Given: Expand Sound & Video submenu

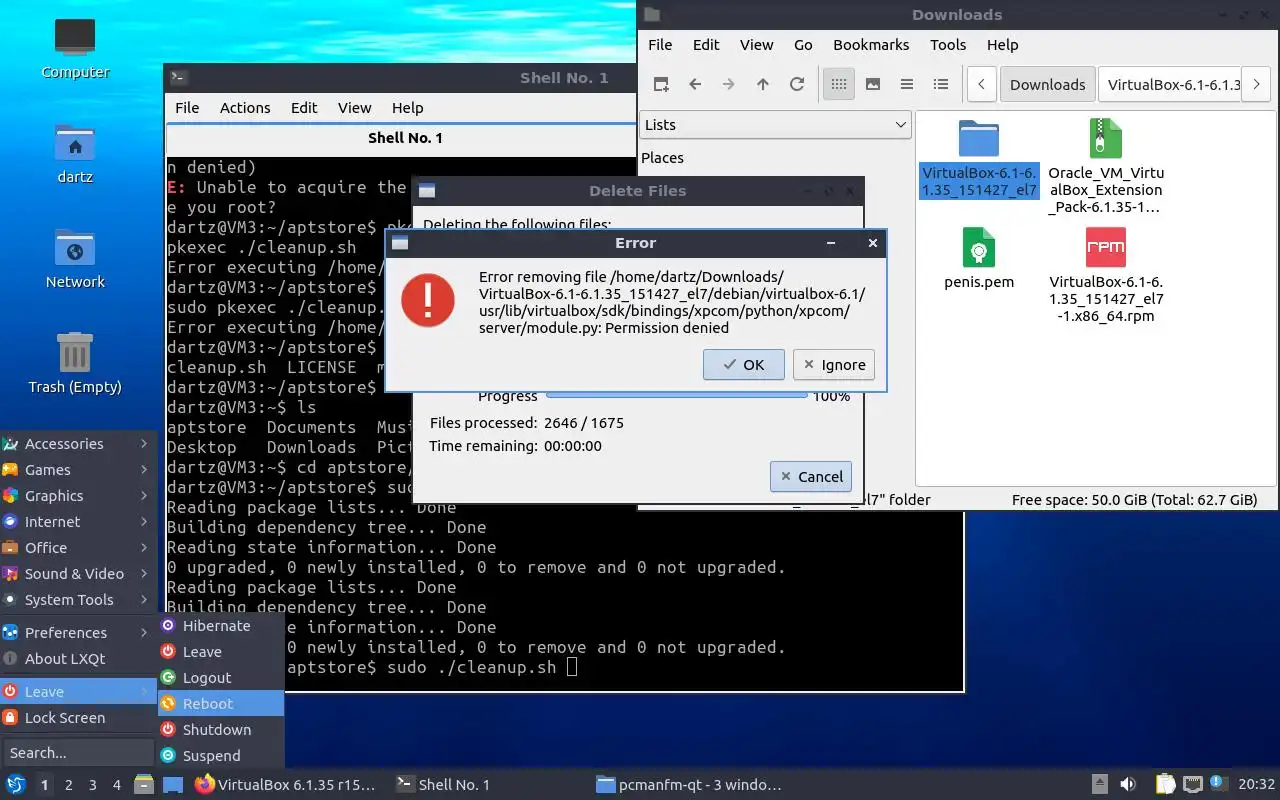Looking at the screenshot, I should click(x=78, y=574).
